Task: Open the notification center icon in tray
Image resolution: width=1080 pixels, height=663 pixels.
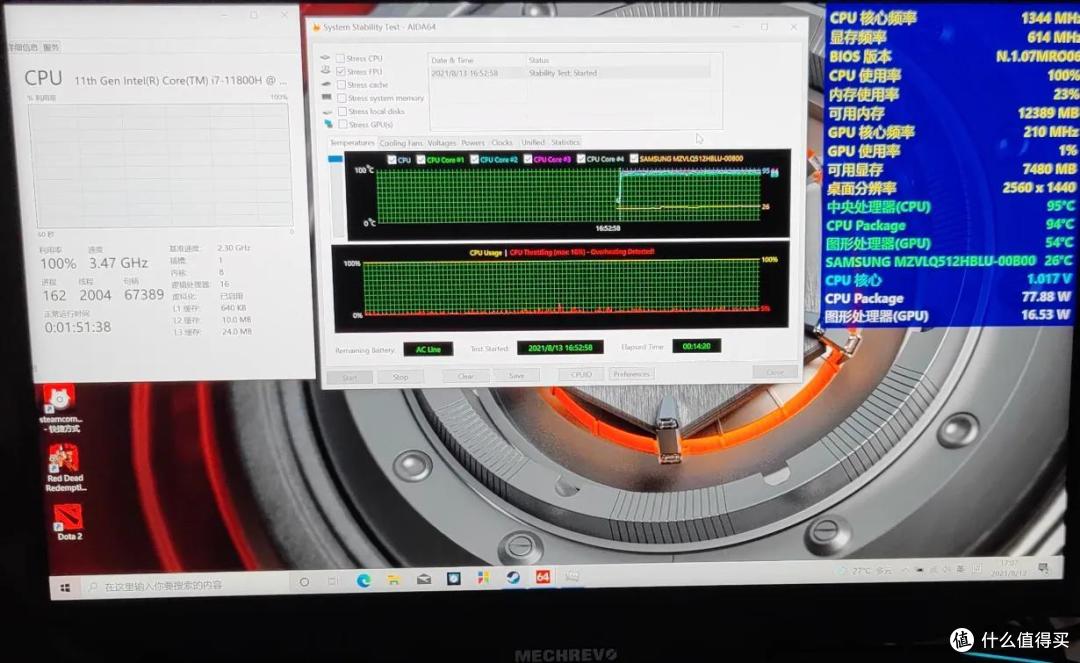Action: (1043, 568)
